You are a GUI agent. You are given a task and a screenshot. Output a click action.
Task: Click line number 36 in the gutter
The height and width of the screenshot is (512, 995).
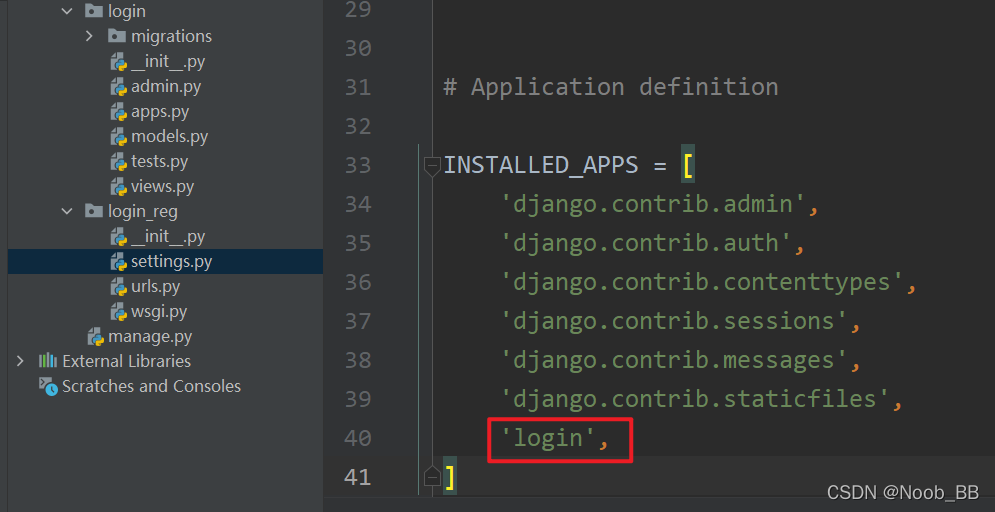(x=359, y=282)
